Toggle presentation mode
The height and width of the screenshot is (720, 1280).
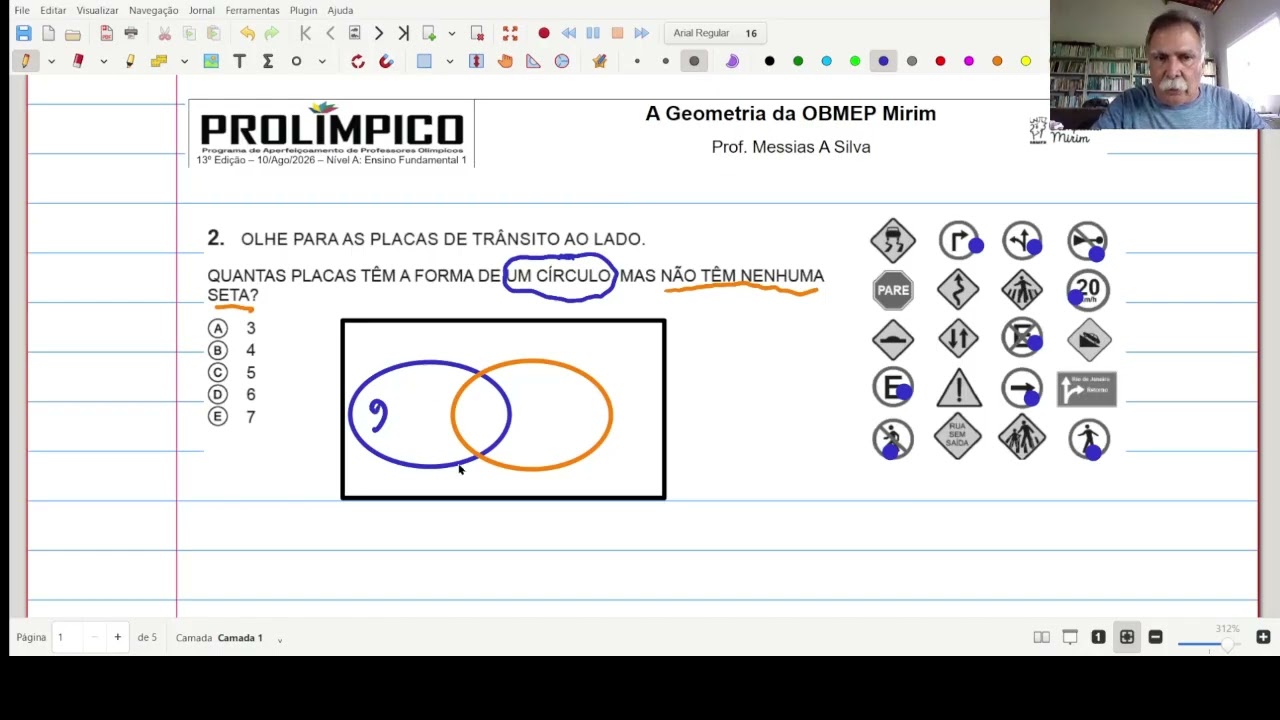click(1070, 638)
